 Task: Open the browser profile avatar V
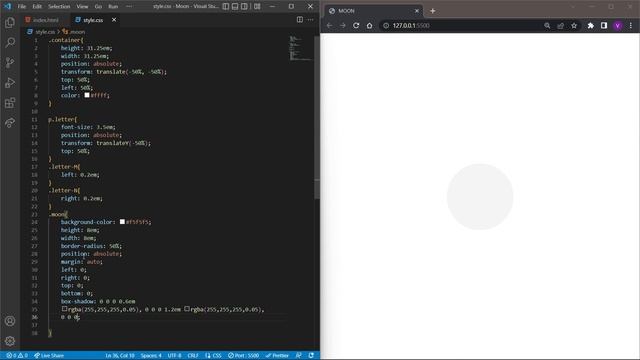click(x=618, y=25)
